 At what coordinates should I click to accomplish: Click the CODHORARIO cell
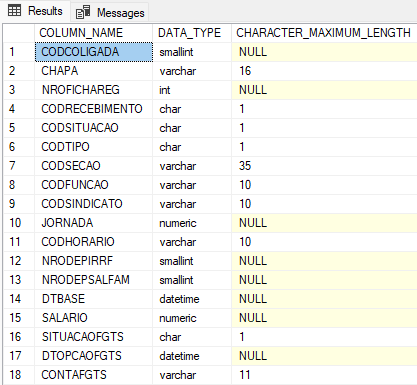tap(94, 242)
